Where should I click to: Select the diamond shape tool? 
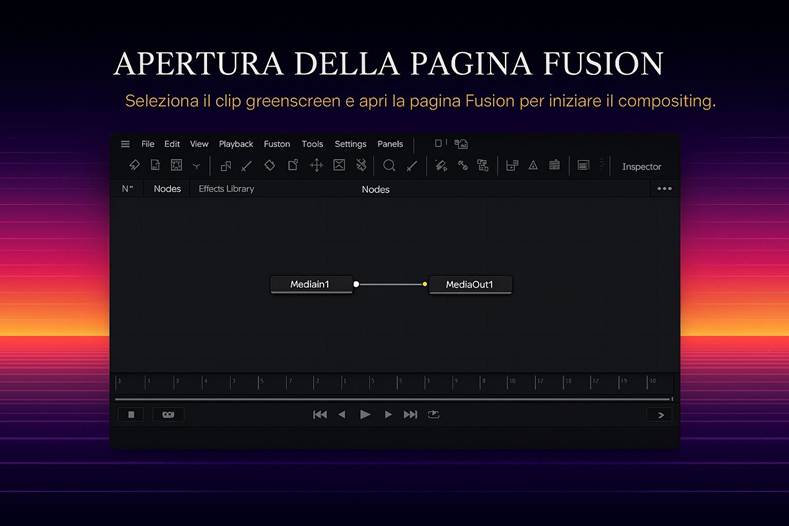tap(270, 165)
